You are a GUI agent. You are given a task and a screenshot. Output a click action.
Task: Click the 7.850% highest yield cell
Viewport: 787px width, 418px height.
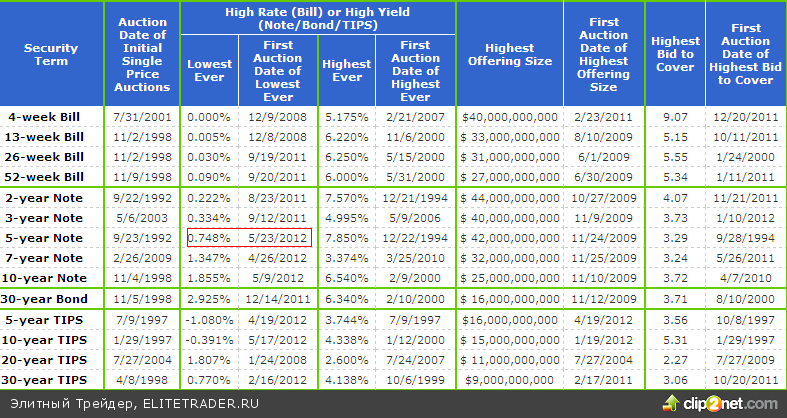click(346, 238)
